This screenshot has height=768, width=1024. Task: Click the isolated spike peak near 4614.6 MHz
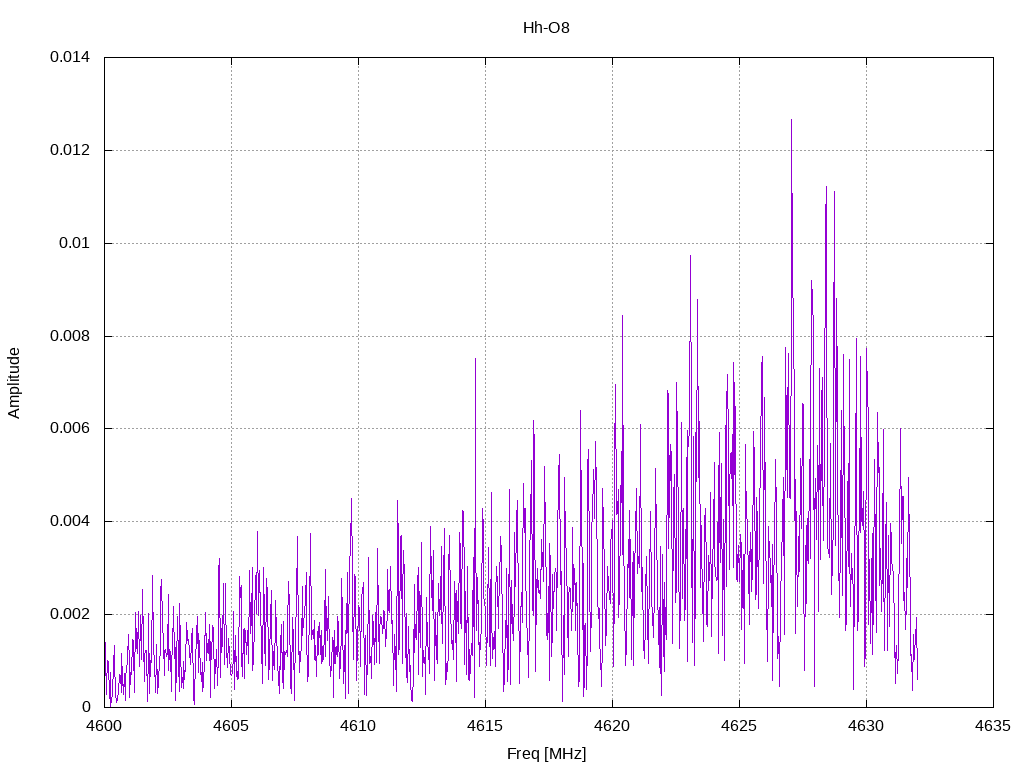[475, 359]
